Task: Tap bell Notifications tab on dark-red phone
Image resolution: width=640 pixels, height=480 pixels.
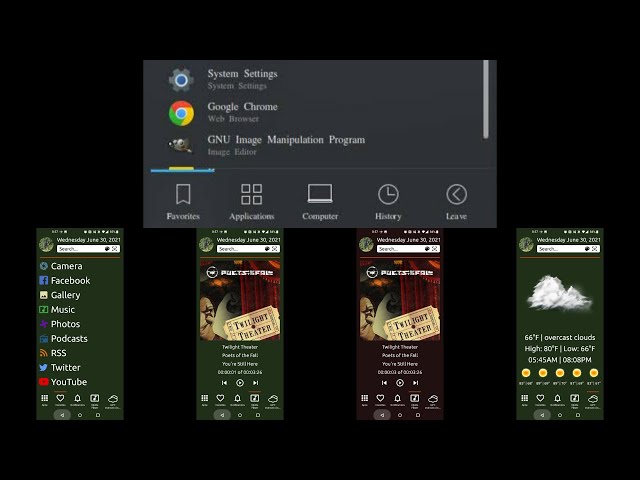Action: 398,400
